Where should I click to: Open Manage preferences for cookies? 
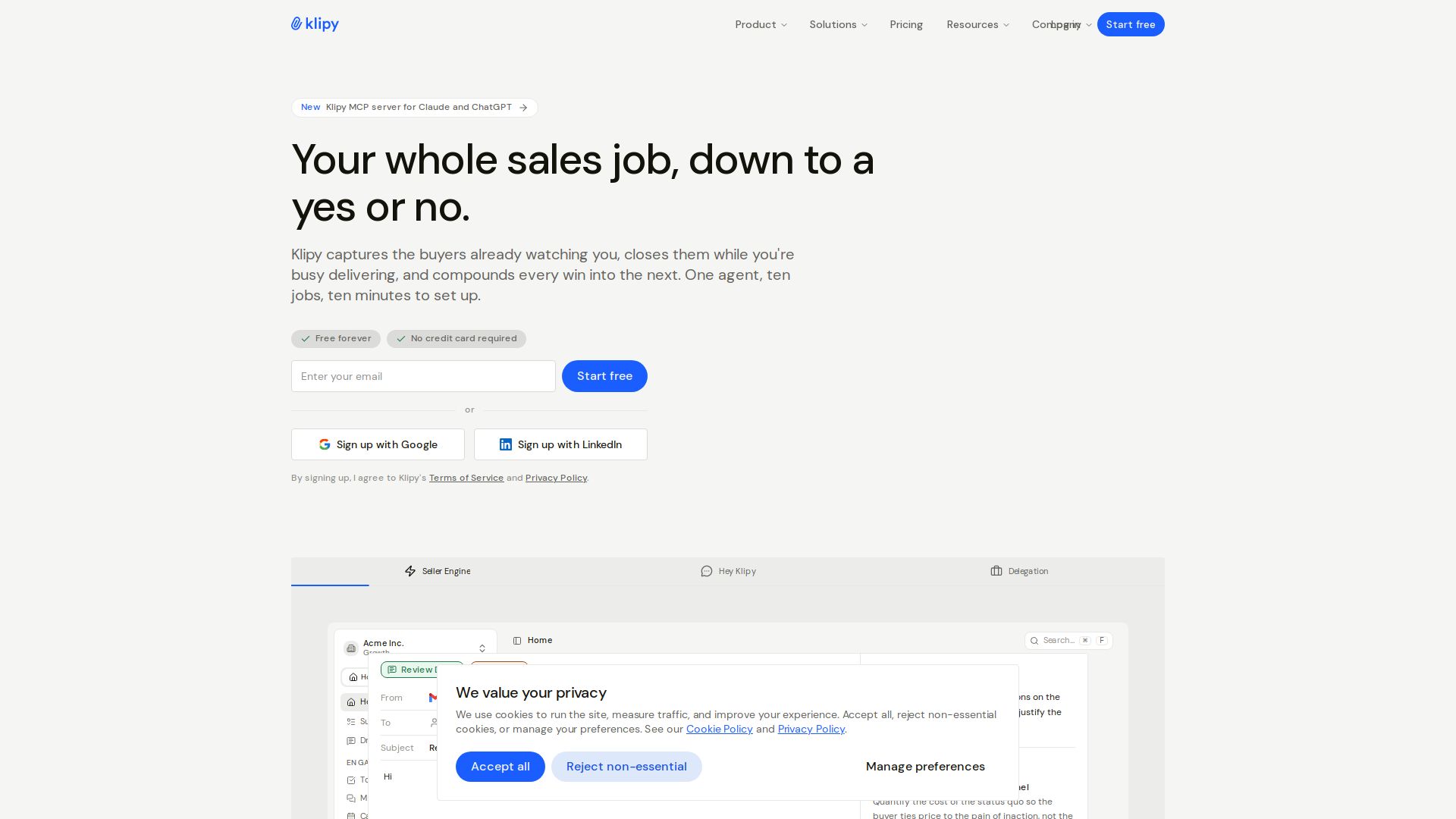click(x=925, y=767)
